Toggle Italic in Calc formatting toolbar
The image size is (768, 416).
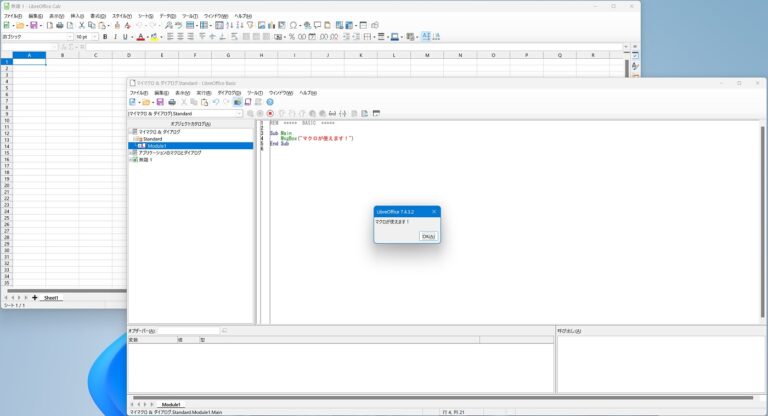point(115,37)
